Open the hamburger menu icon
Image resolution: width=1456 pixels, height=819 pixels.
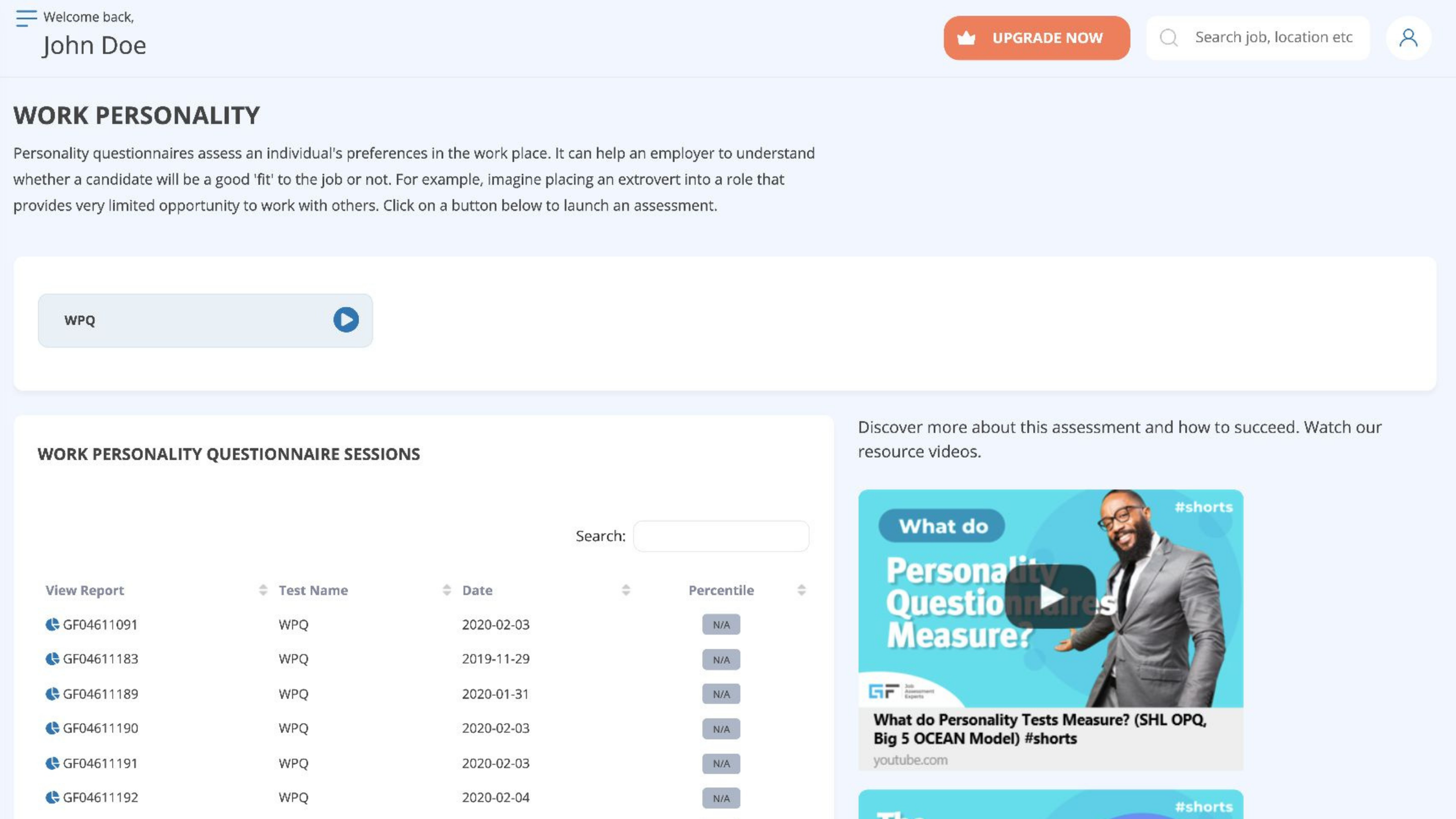pyautogui.click(x=26, y=18)
